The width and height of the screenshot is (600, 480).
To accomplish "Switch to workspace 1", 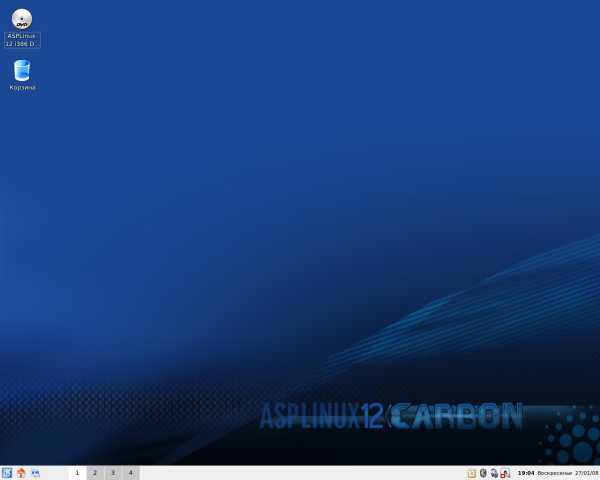I will (x=77, y=473).
